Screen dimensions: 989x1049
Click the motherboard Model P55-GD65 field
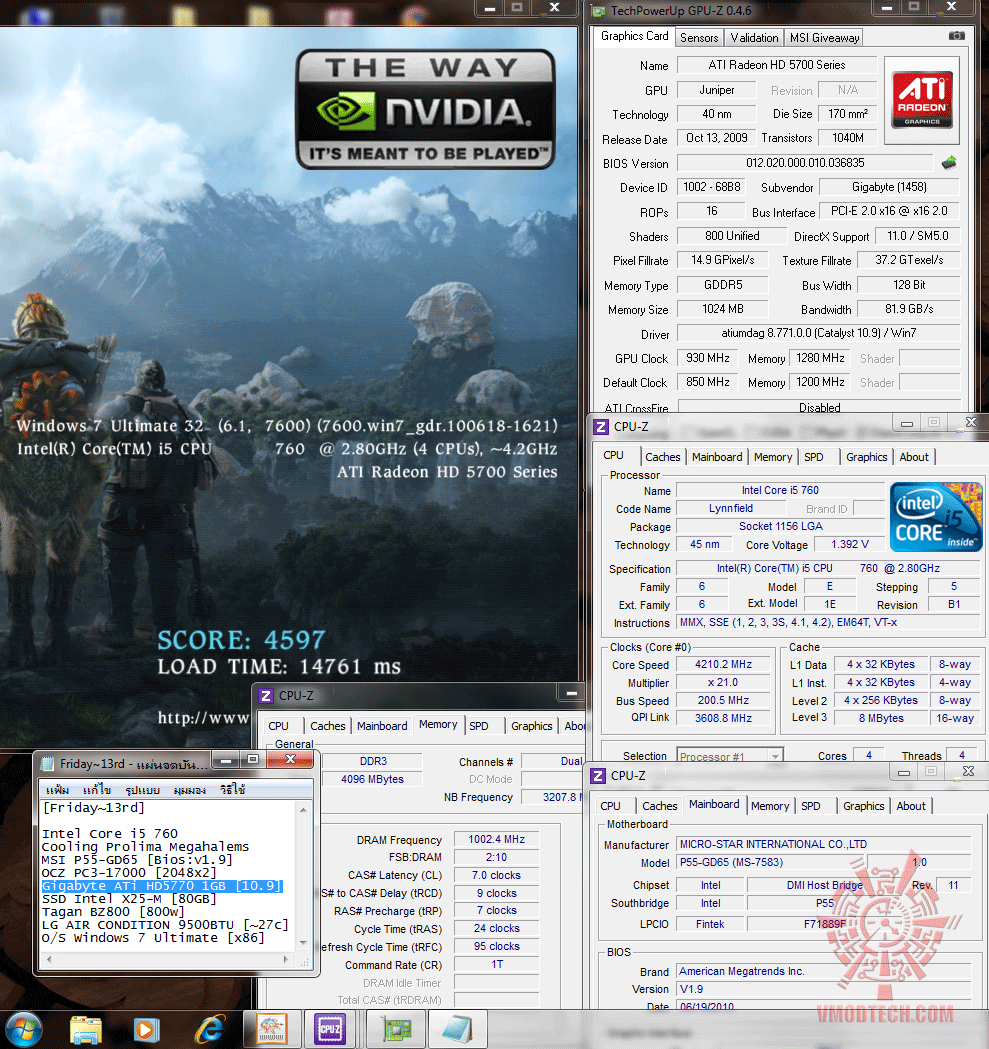771,862
